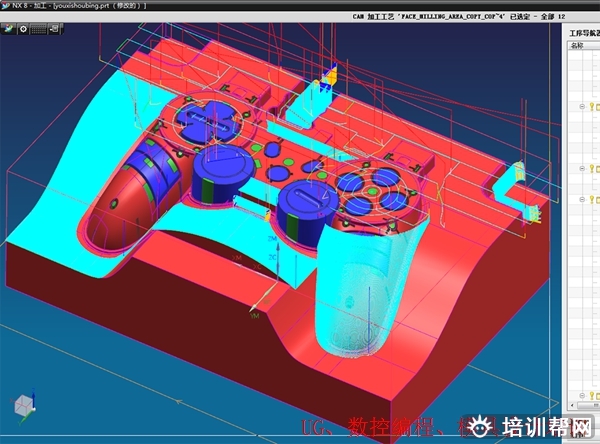Click the grid-pattern icon in top-left toolbar

click(x=38, y=29)
